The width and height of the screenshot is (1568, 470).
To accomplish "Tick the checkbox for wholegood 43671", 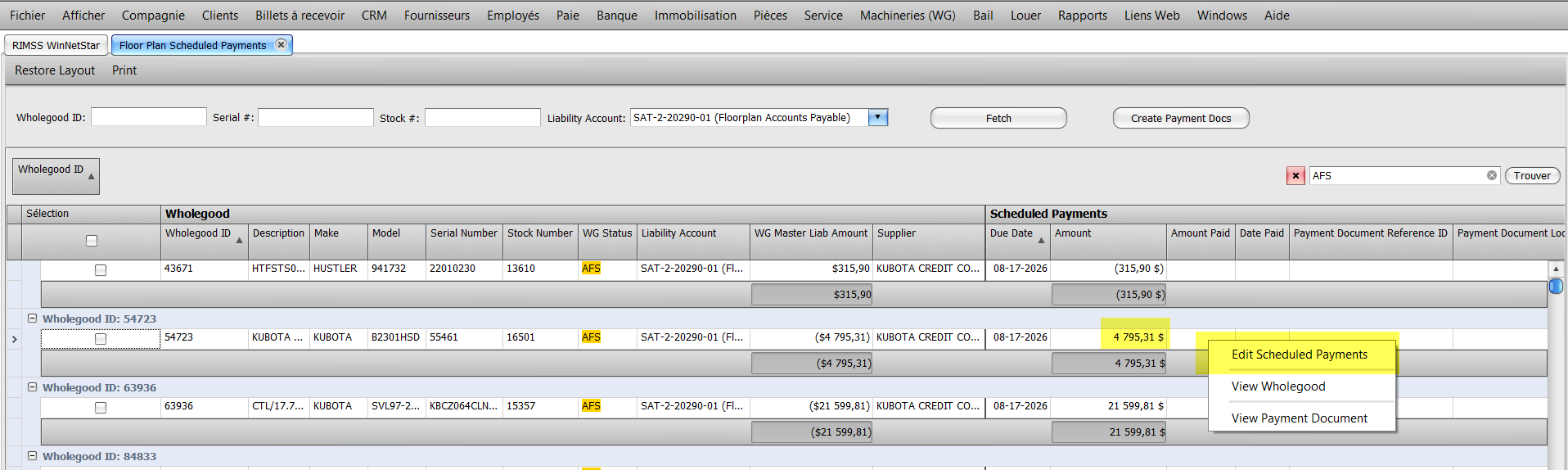I will click(x=101, y=270).
